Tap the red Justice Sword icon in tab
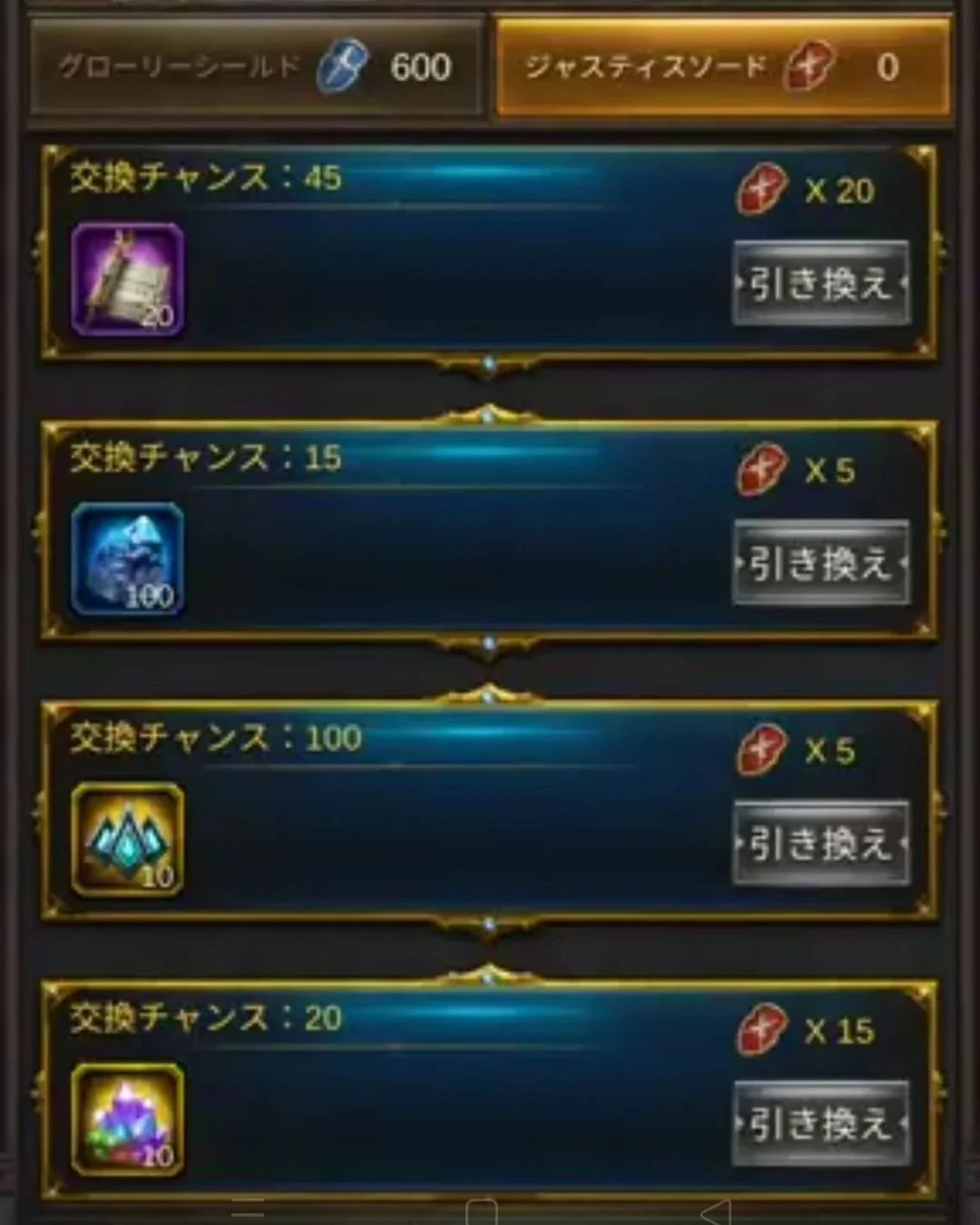 click(x=808, y=67)
